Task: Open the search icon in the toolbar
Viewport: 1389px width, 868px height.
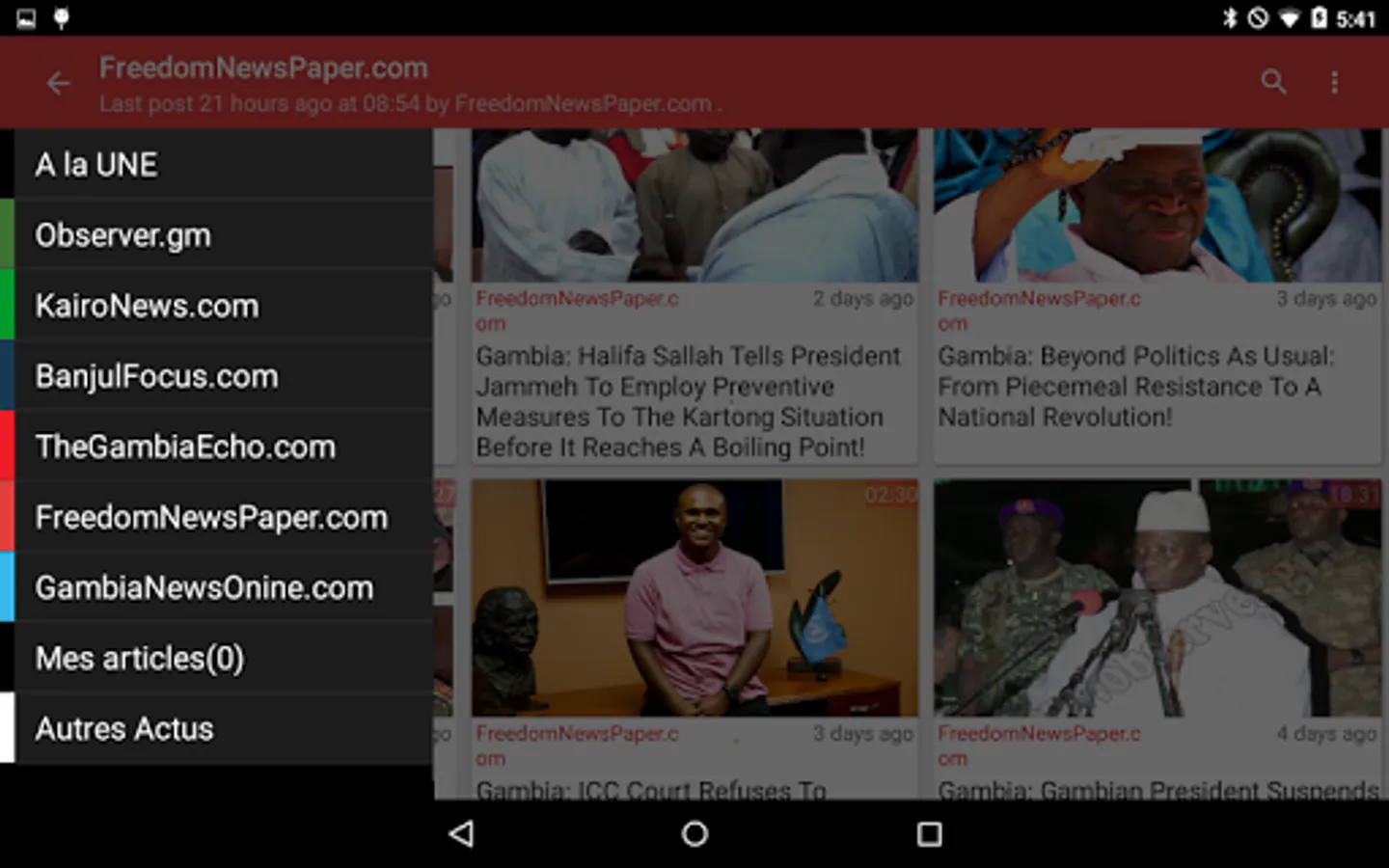Action: pyautogui.click(x=1273, y=82)
